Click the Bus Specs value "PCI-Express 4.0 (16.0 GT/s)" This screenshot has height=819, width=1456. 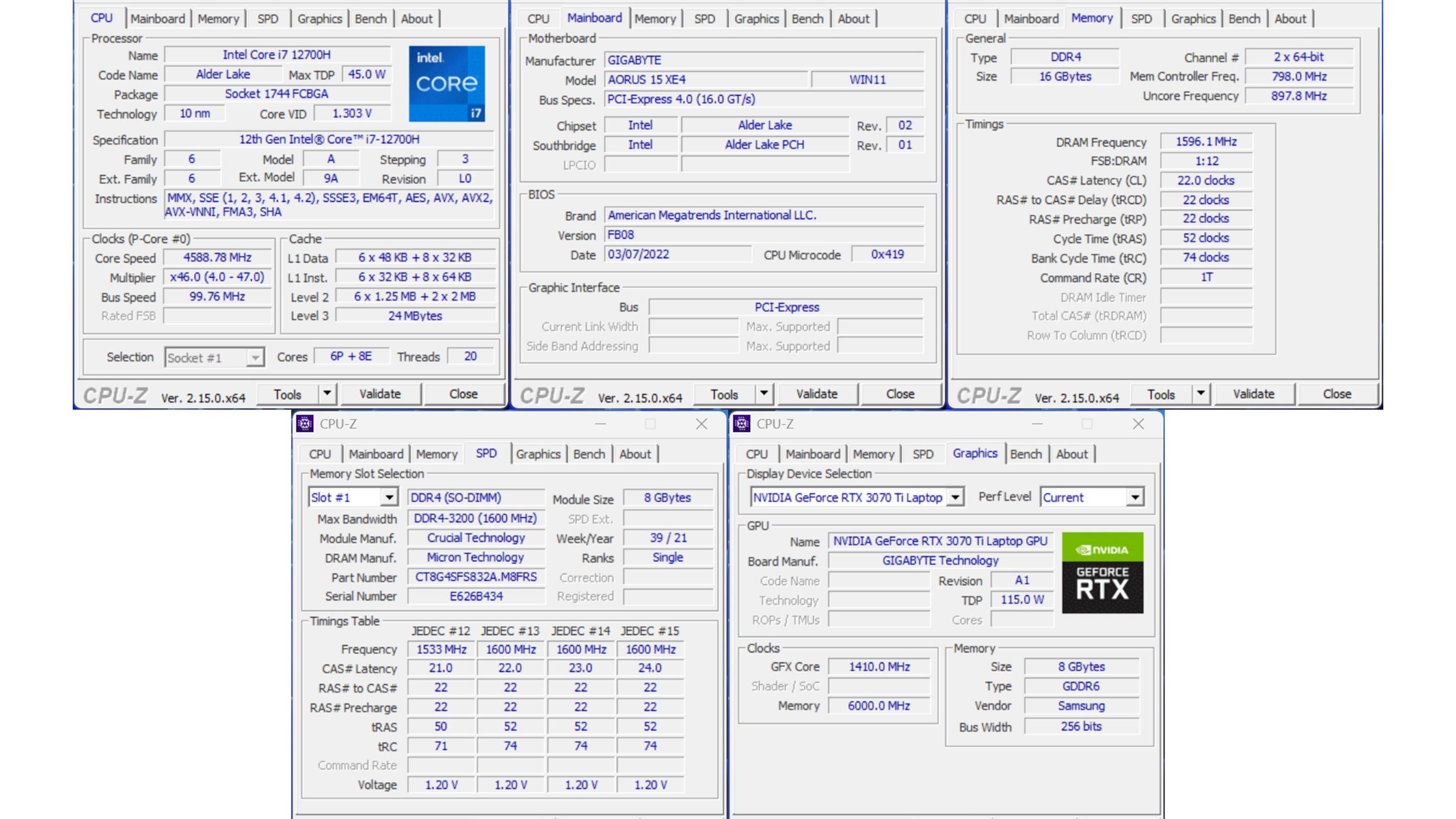click(x=764, y=99)
